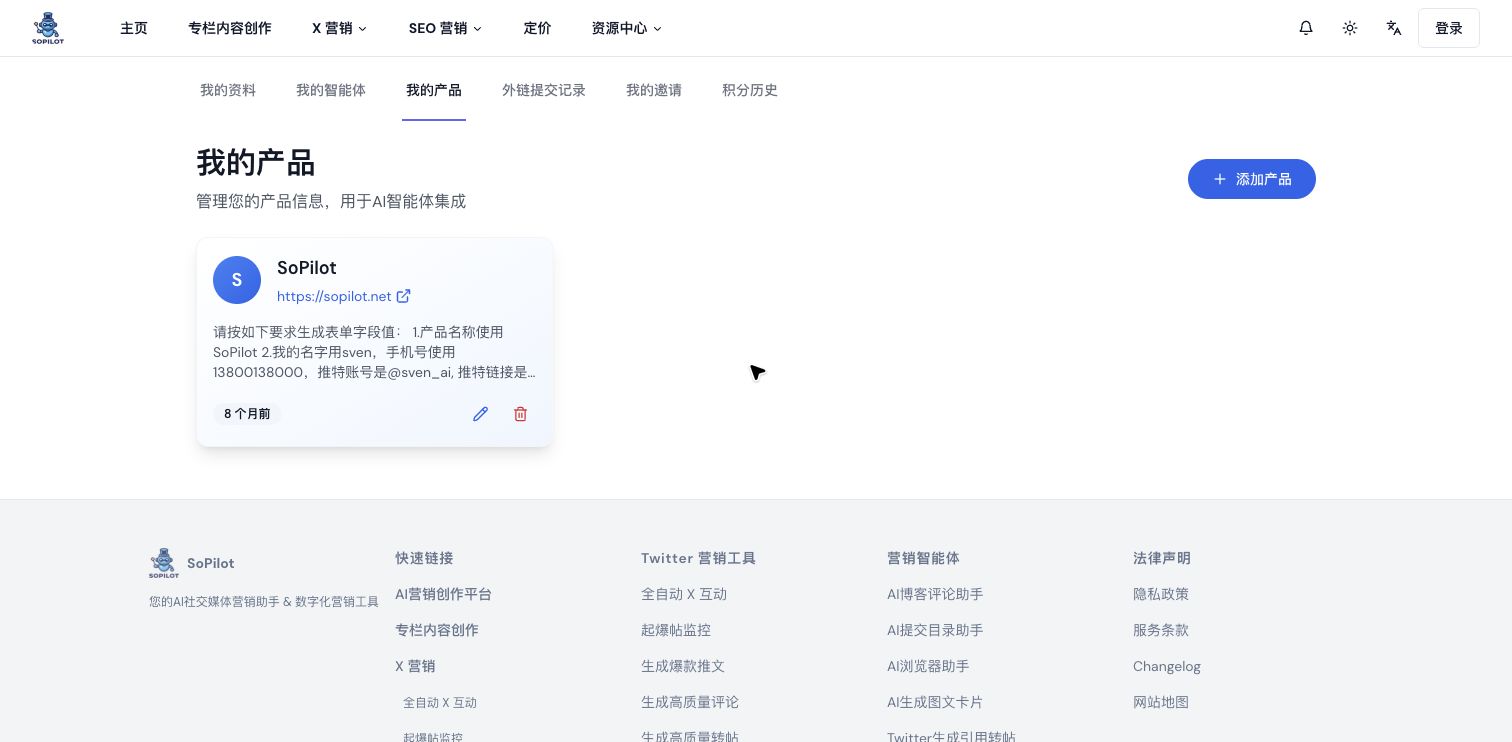
Task: Switch to the 我的智能体 tab
Action: click(331, 90)
